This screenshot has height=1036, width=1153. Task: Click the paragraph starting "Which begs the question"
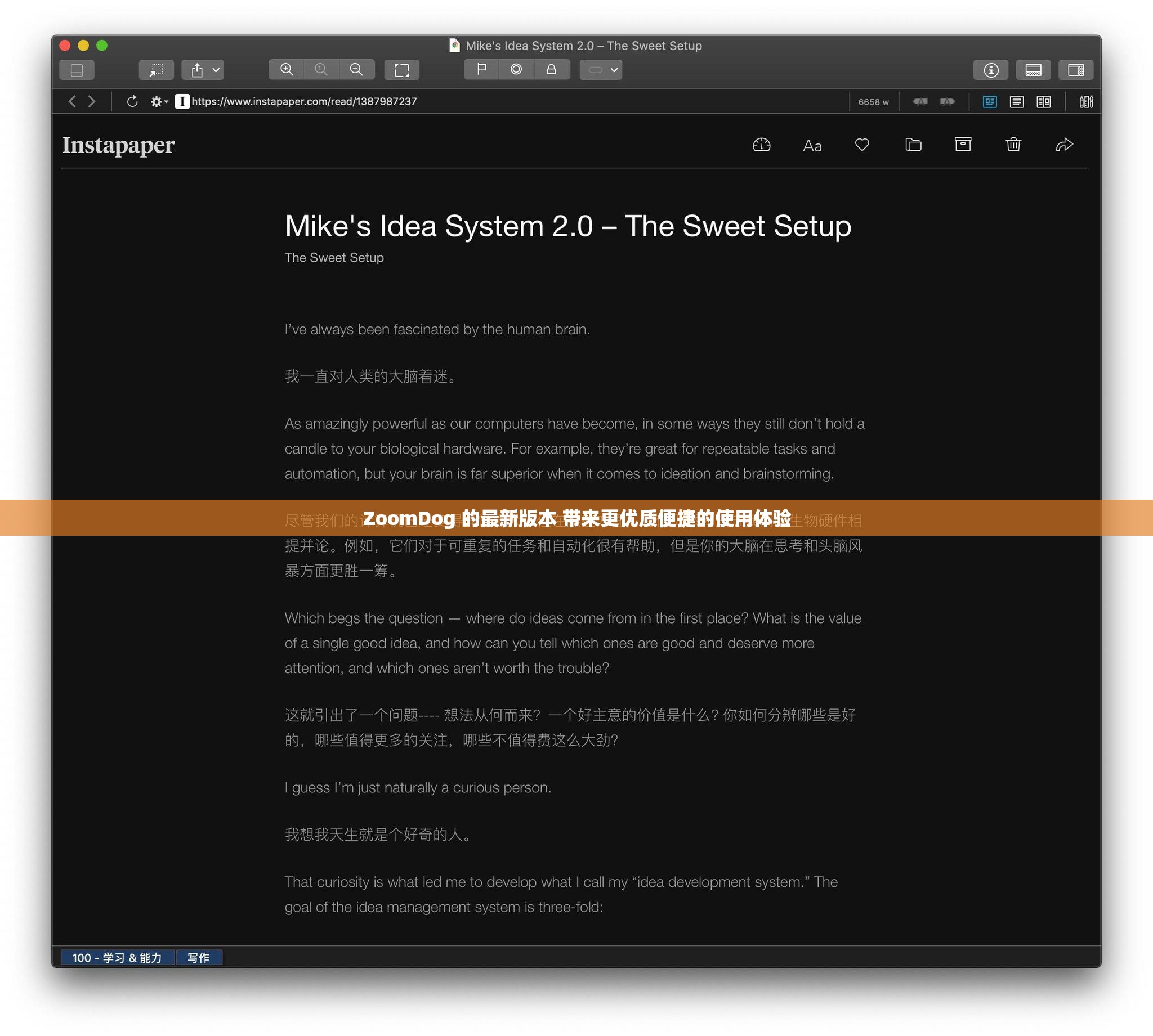click(573, 643)
